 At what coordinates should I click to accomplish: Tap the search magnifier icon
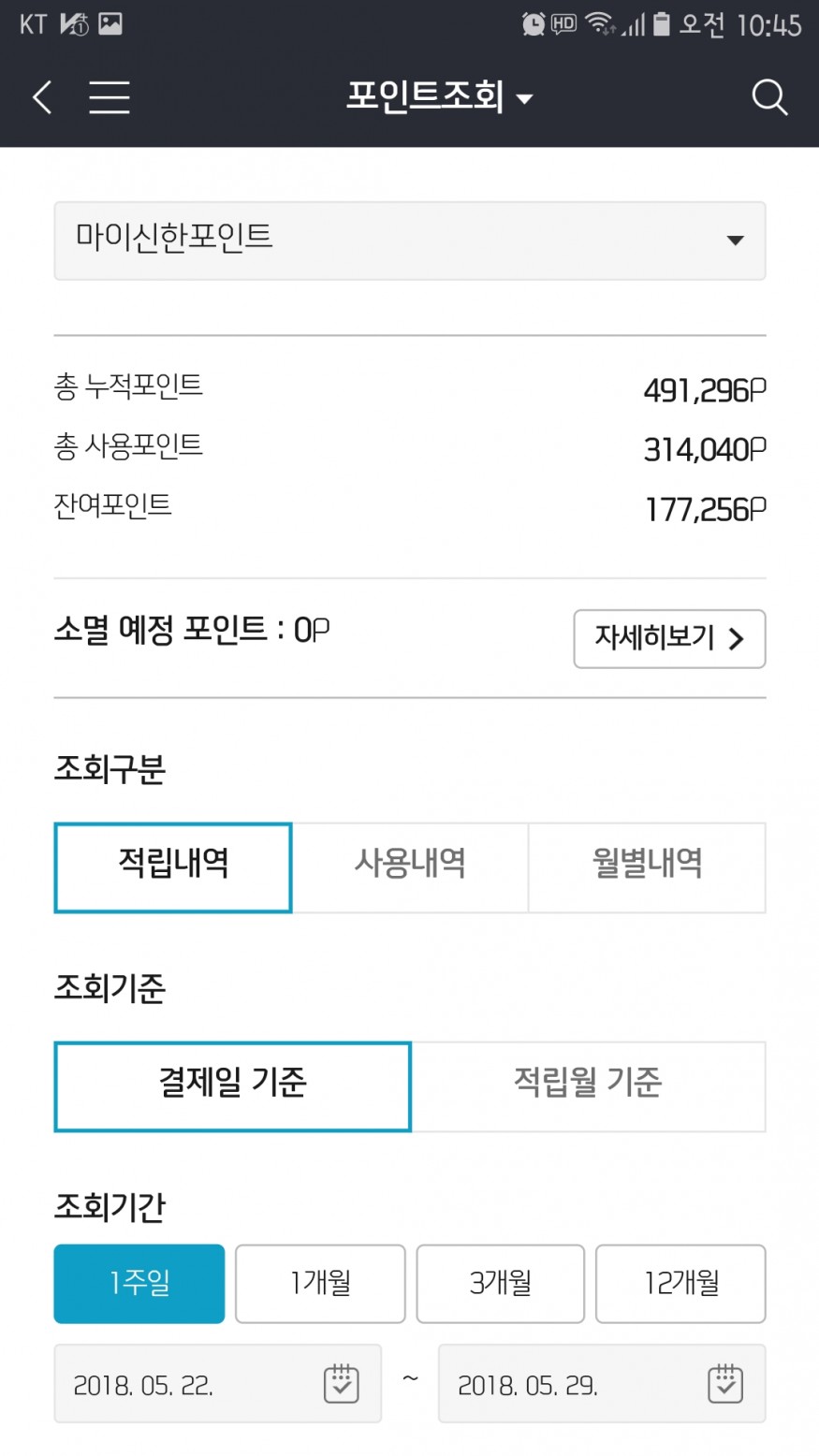pyautogui.click(x=769, y=97)
